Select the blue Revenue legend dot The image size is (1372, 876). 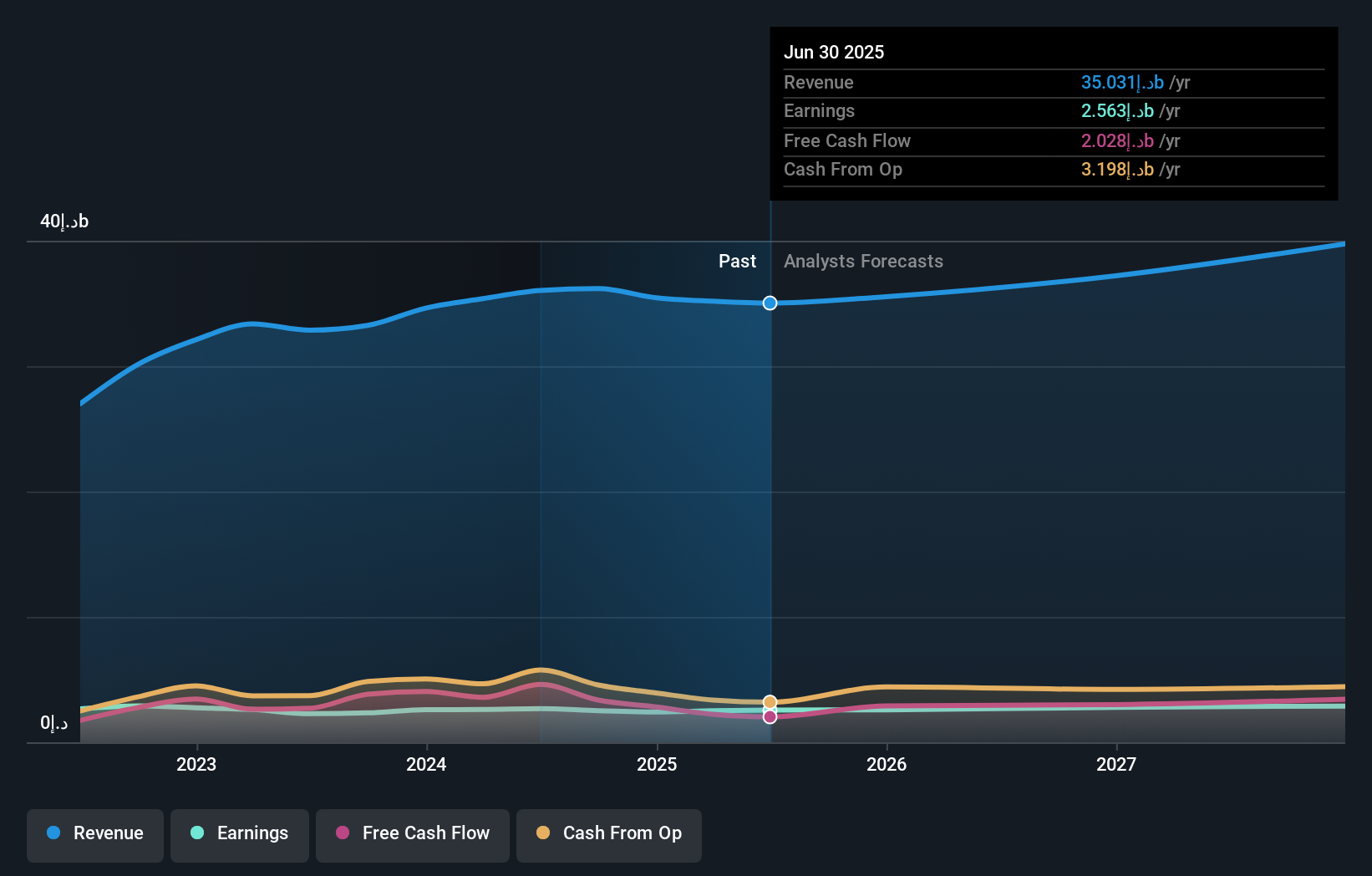coord(55,833)
